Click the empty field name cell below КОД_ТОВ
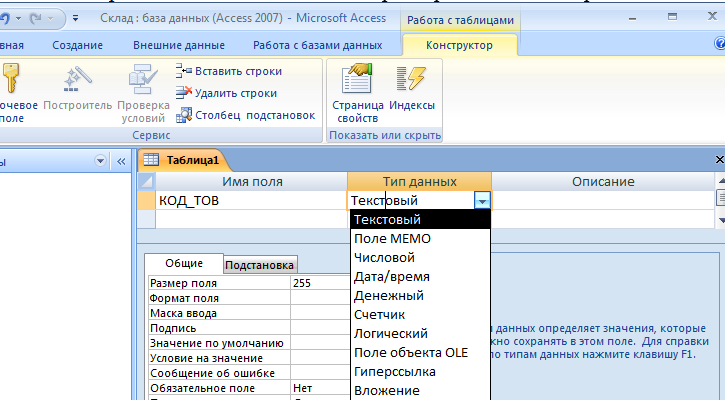Image resolution: width=725 pixels, height=400 pixels. [251, 219]
